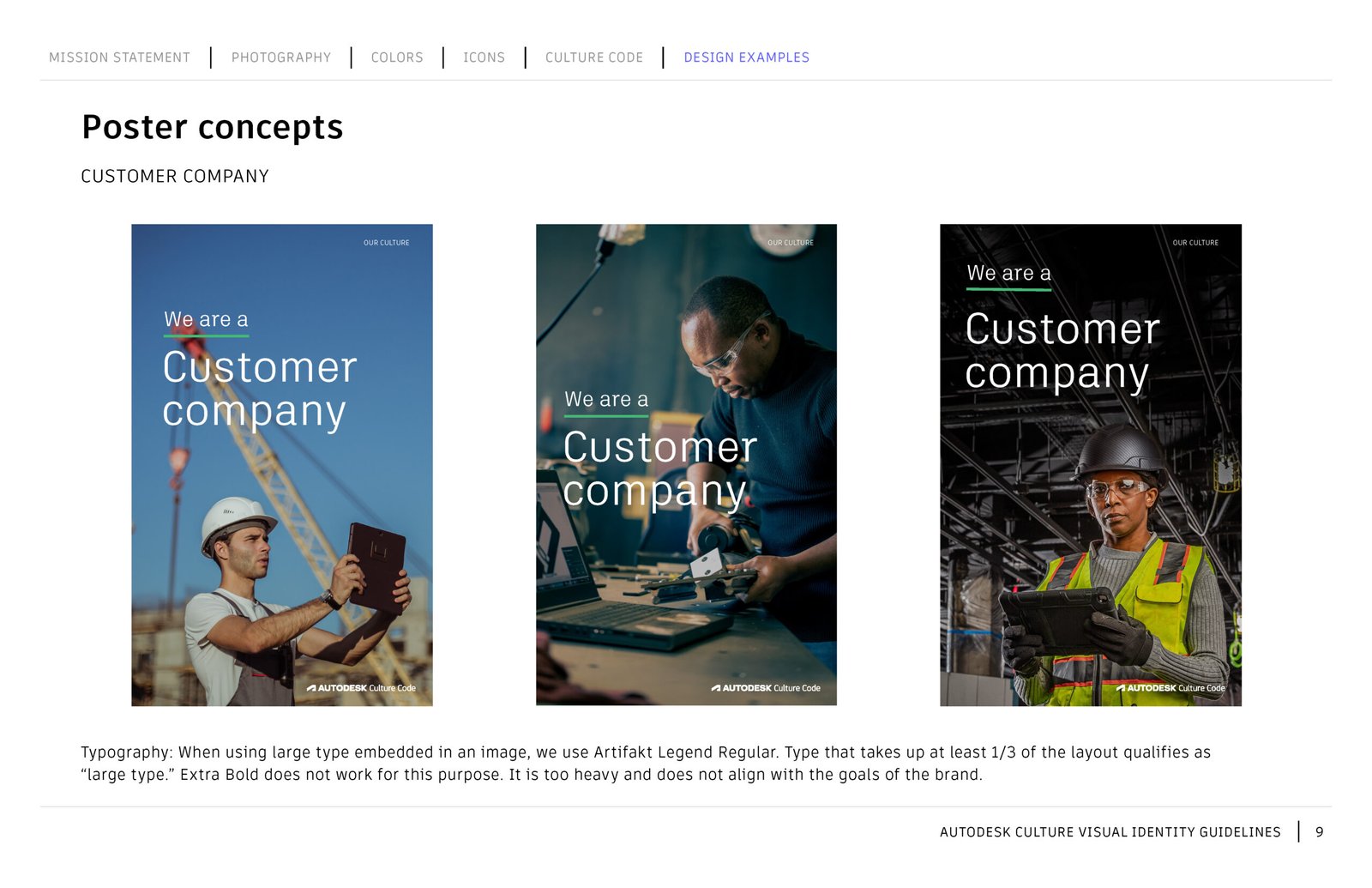Open the Mission Statement section tab
Screen dimensions: 1372x888
point(119,57)
